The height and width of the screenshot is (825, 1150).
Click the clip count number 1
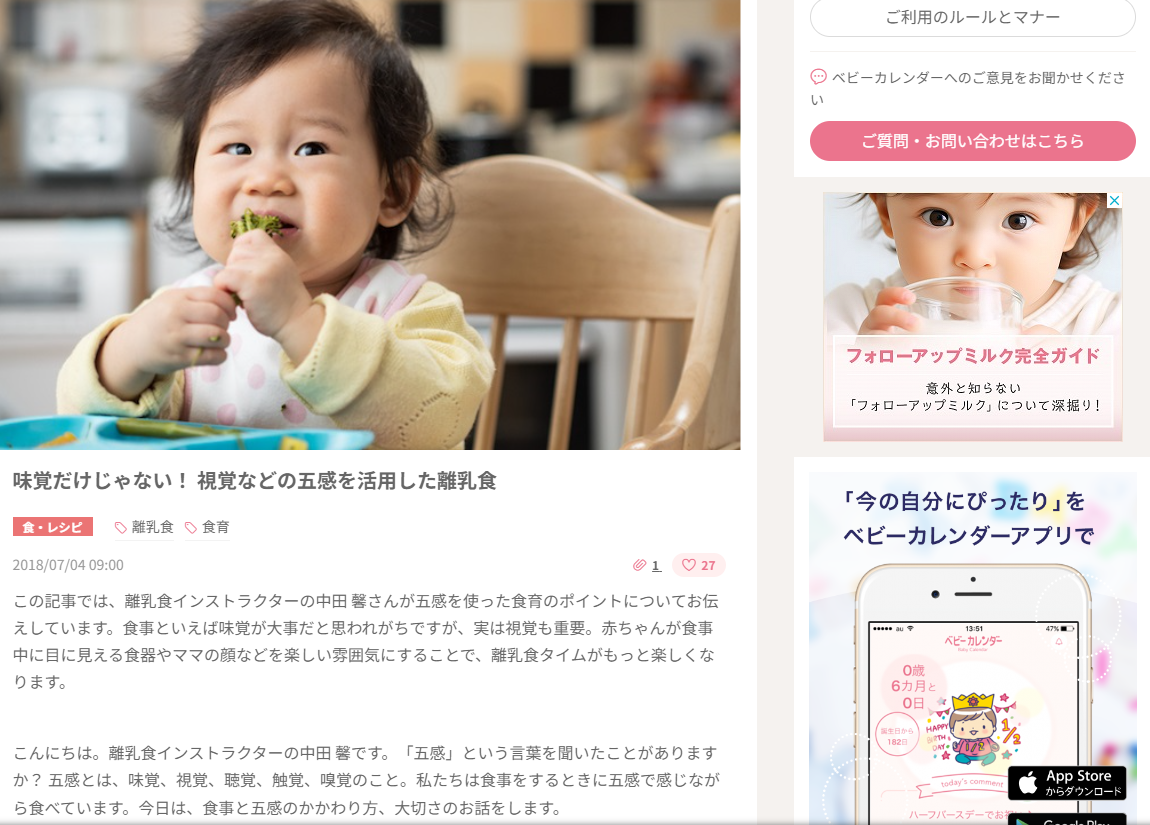pyautogui.click(x=656, y=565)
